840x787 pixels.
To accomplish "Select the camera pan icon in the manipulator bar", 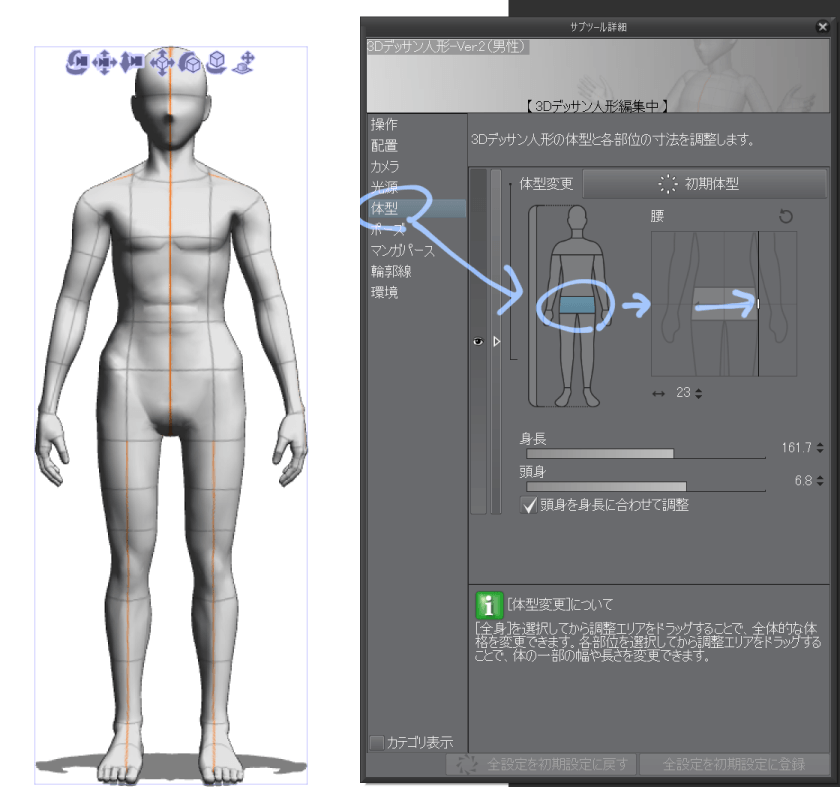I will coord(104,62).
